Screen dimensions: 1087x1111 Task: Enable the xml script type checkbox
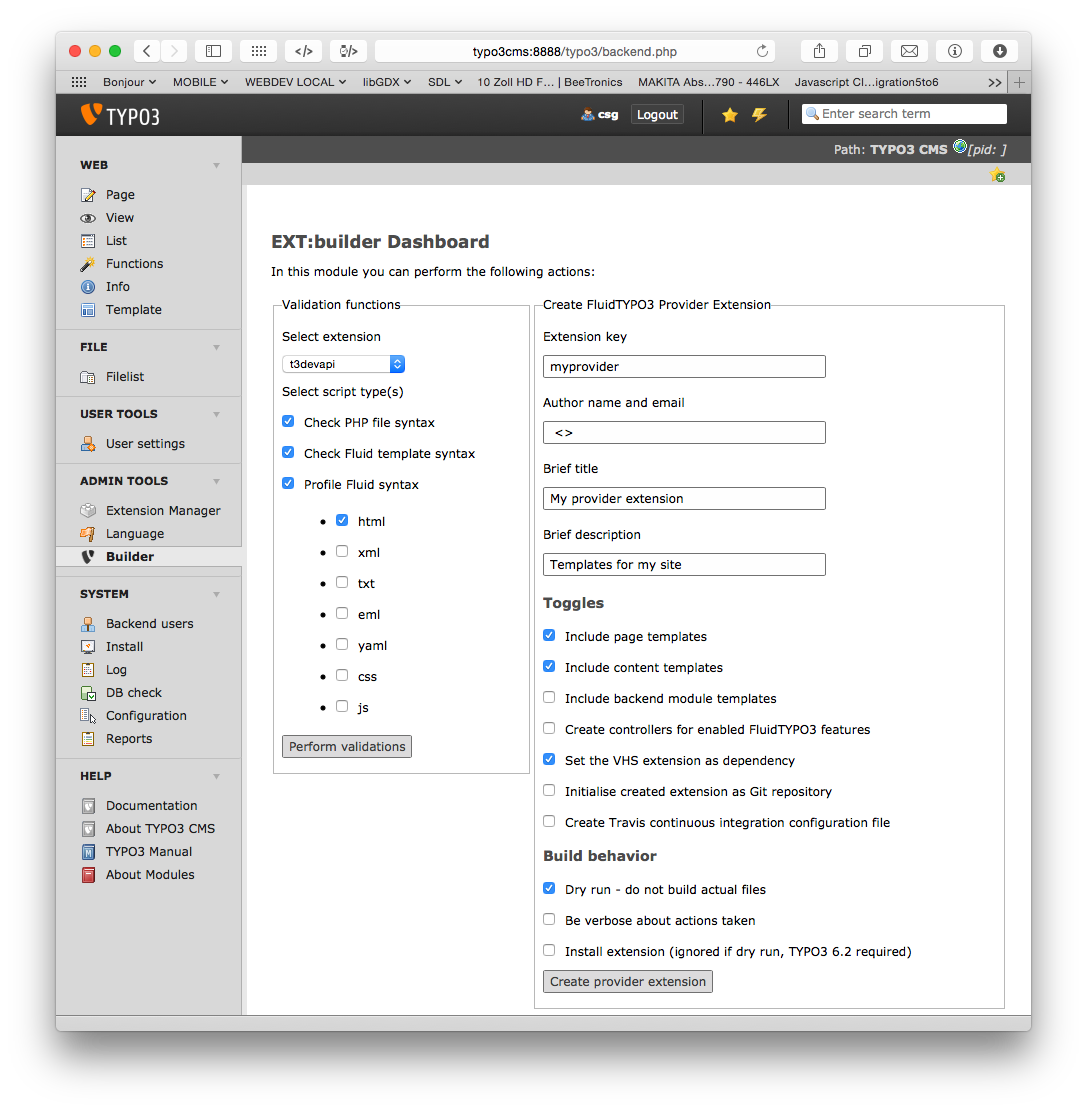coord(342,551)
